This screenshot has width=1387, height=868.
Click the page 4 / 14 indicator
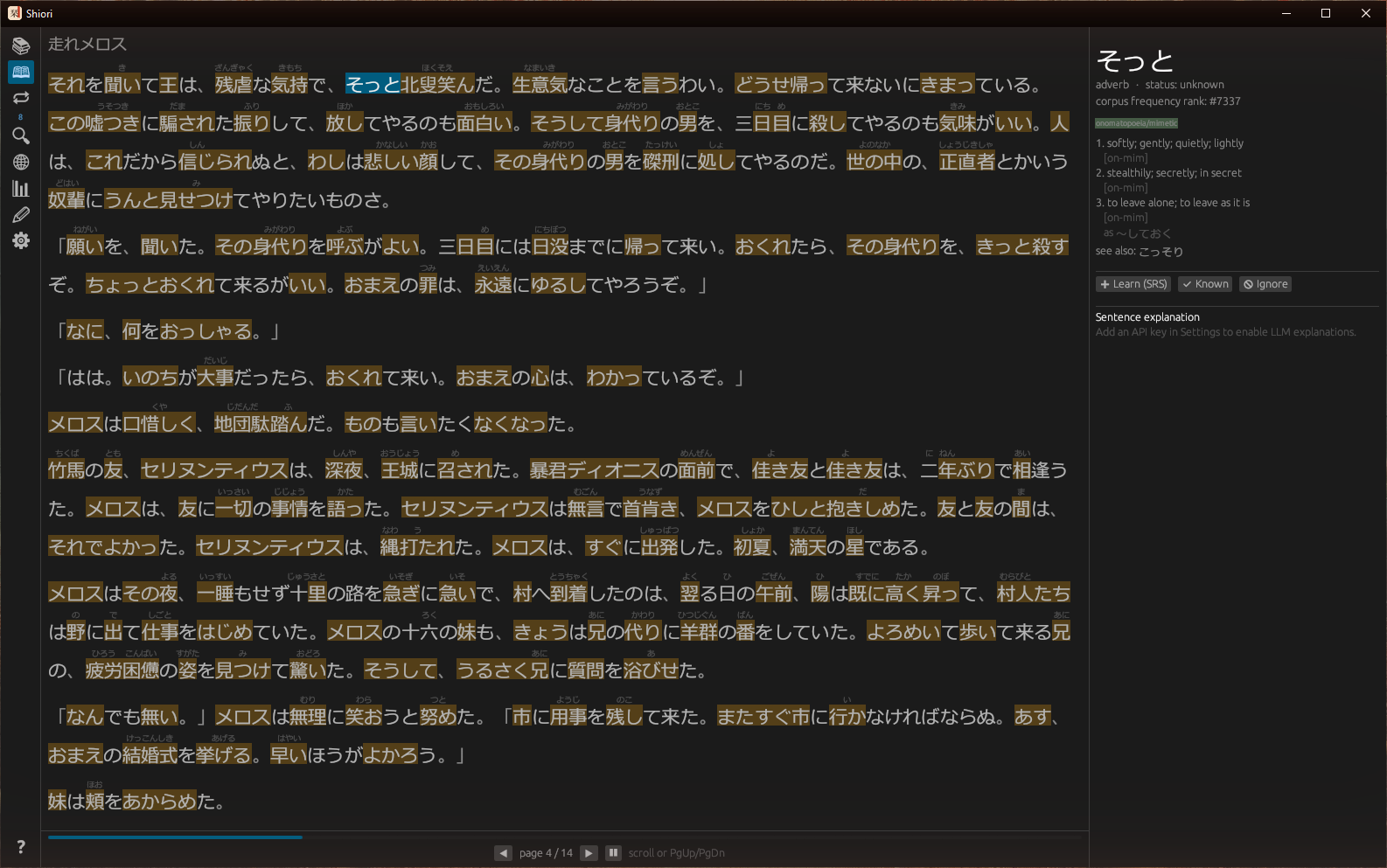pyautogui.click(x=546, y=853)
